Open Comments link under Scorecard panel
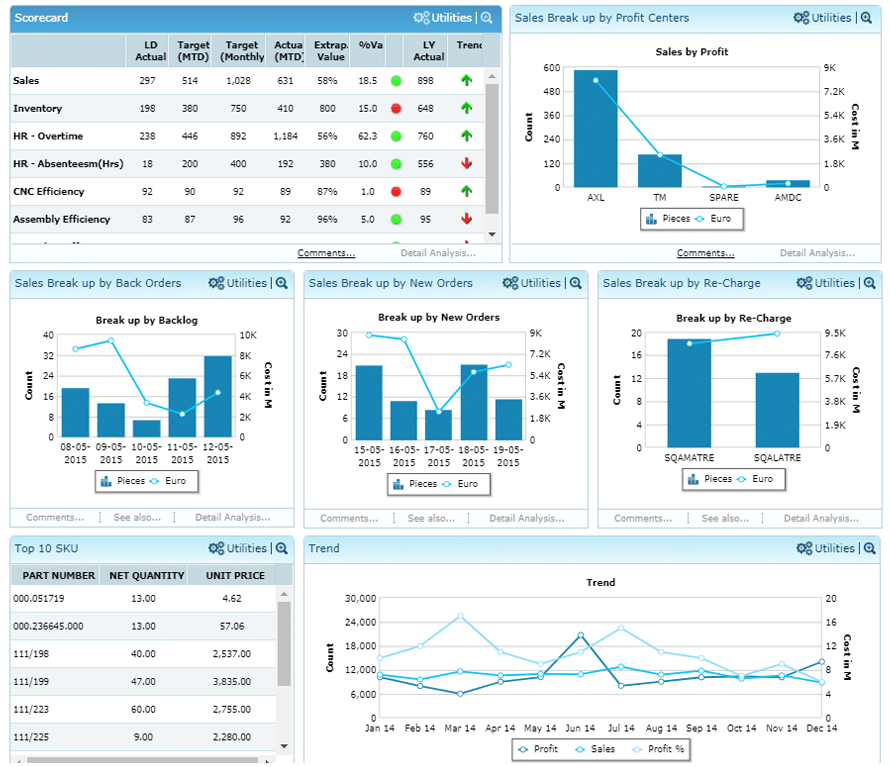This screenshot has width=890, height=767. click(326, 253)
